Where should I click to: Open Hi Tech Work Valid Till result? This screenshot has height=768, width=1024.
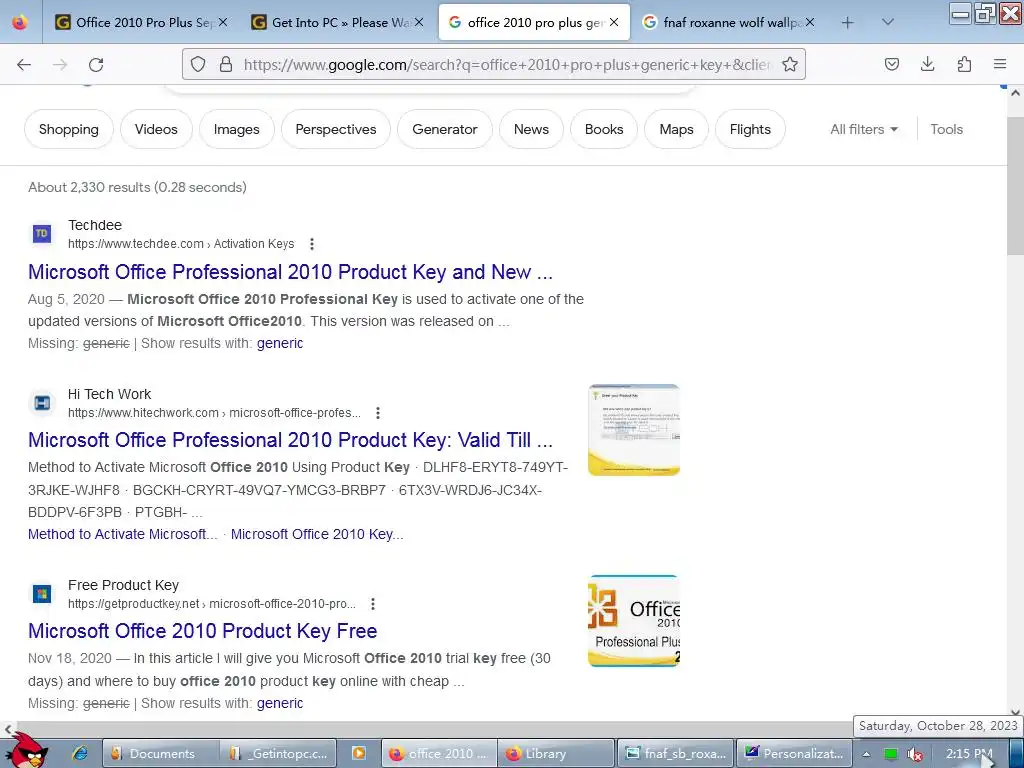290,440
